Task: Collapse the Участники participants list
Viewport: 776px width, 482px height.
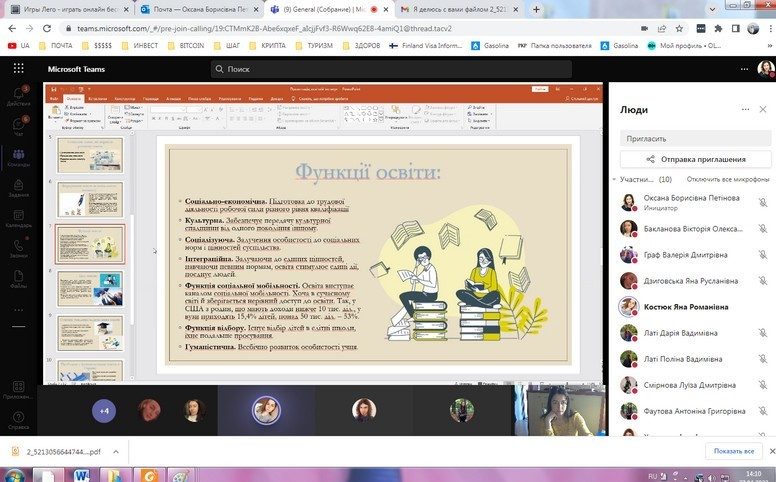Action: (615, 180)
